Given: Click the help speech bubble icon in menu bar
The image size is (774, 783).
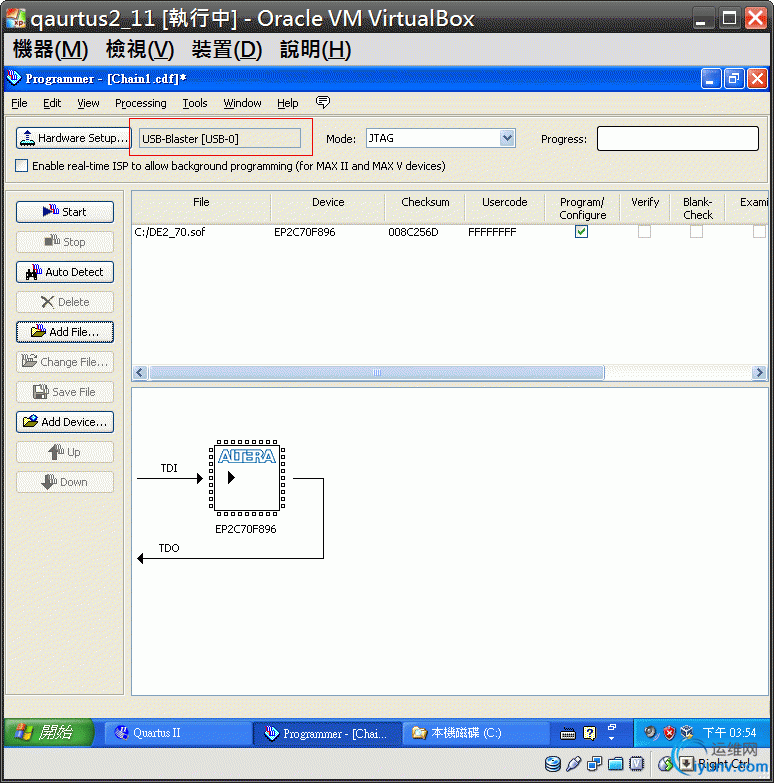Looking at the screenshot, I should click(323, 102).
